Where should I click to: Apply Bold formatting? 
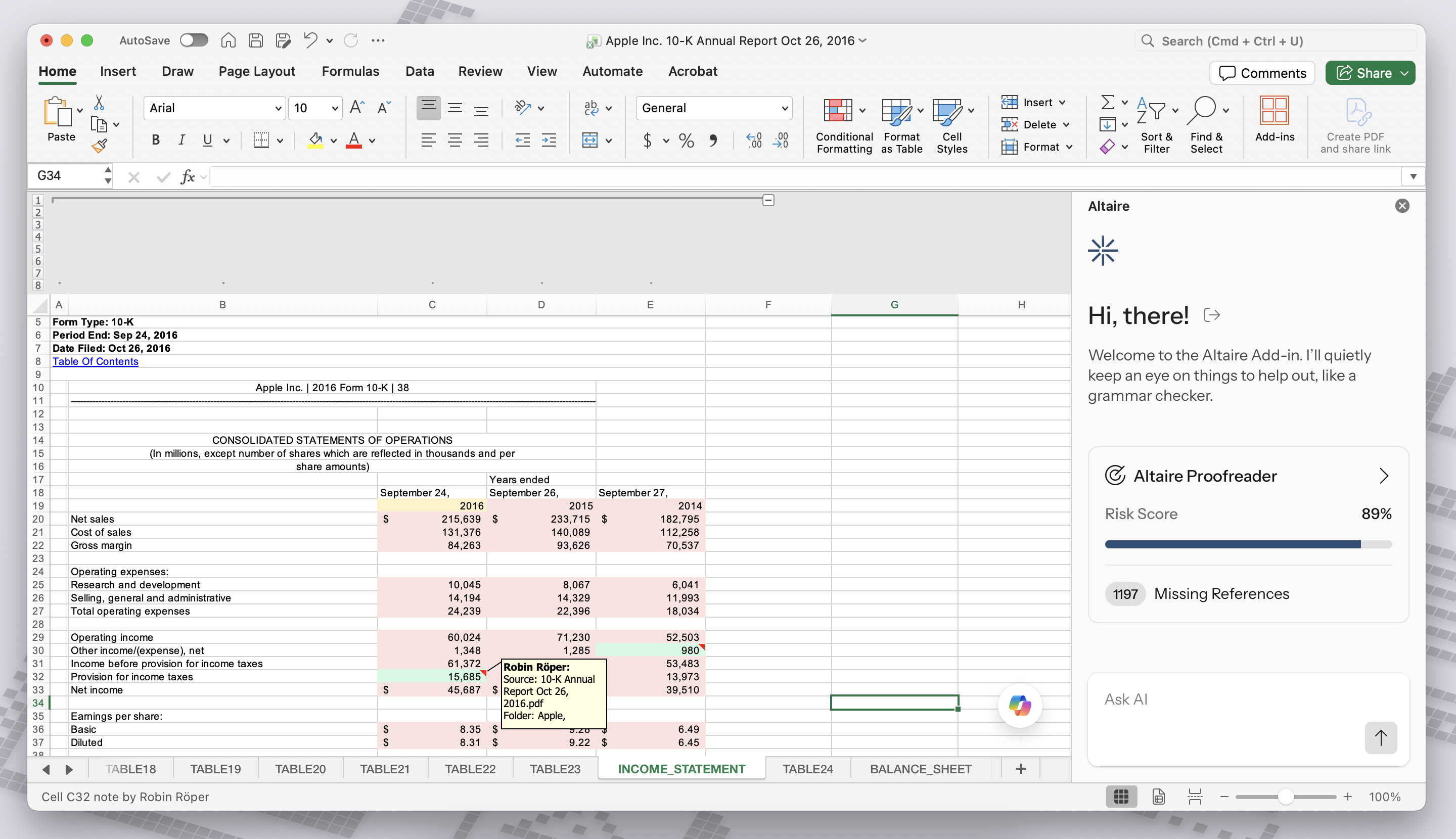tap(155, 140)
